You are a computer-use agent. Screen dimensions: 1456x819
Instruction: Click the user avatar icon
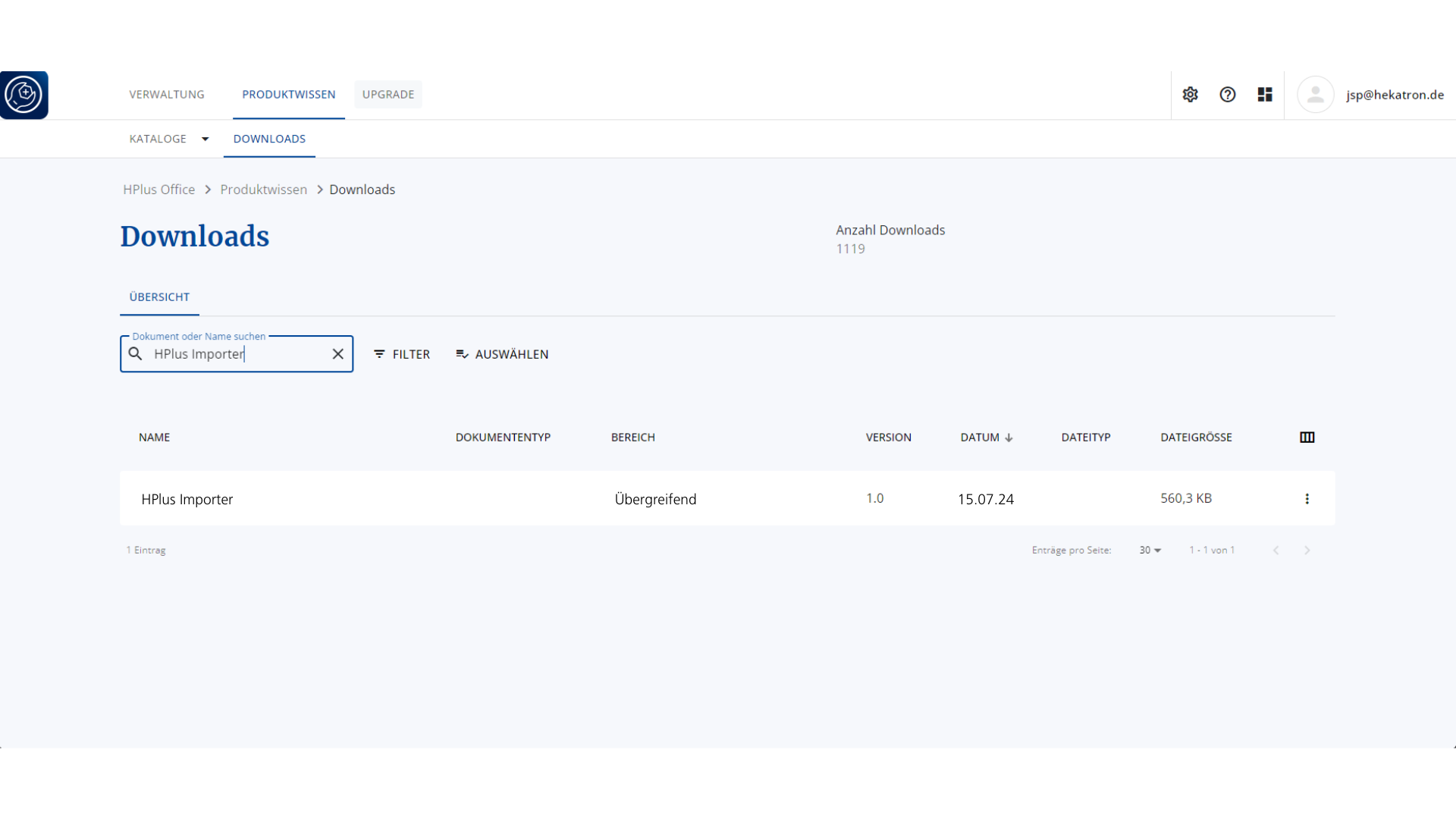1315,95
